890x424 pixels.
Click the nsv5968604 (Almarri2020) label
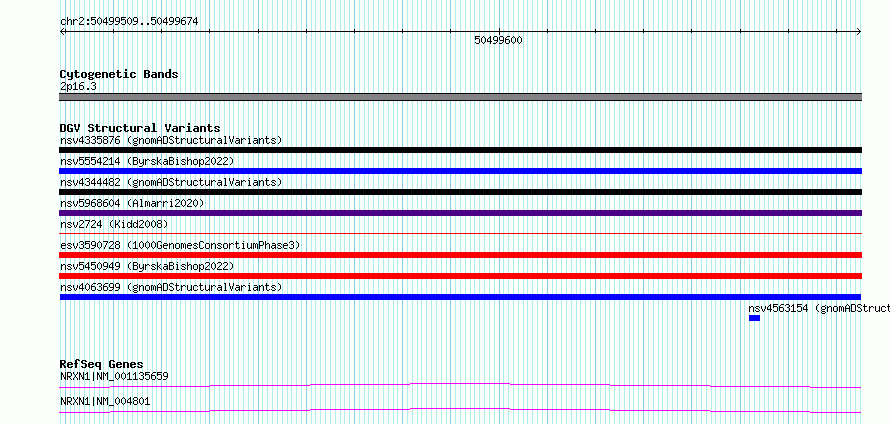click(132, 203)
